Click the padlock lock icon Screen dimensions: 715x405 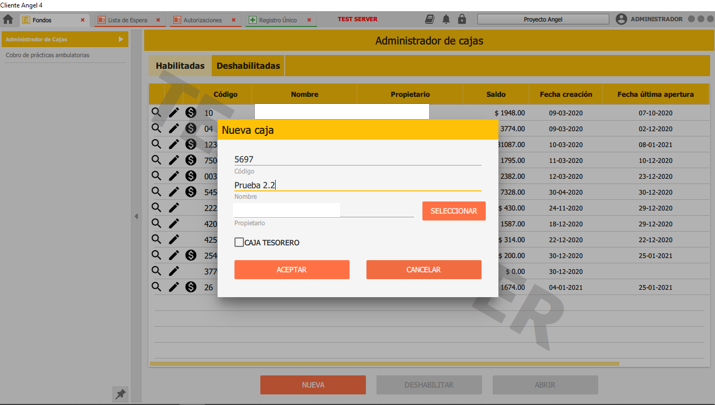[x=462, y=19]
